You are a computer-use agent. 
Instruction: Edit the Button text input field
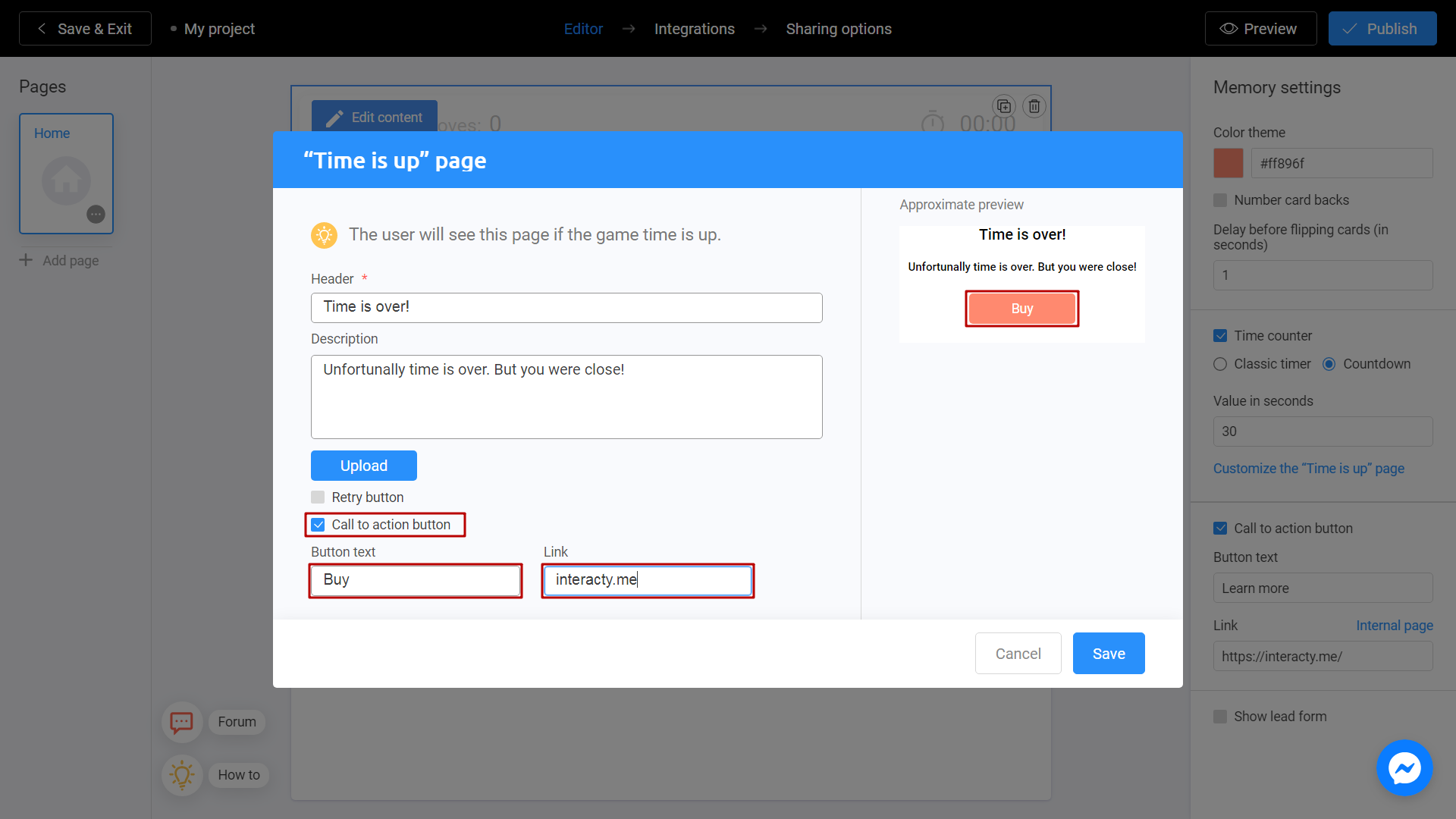416,579
